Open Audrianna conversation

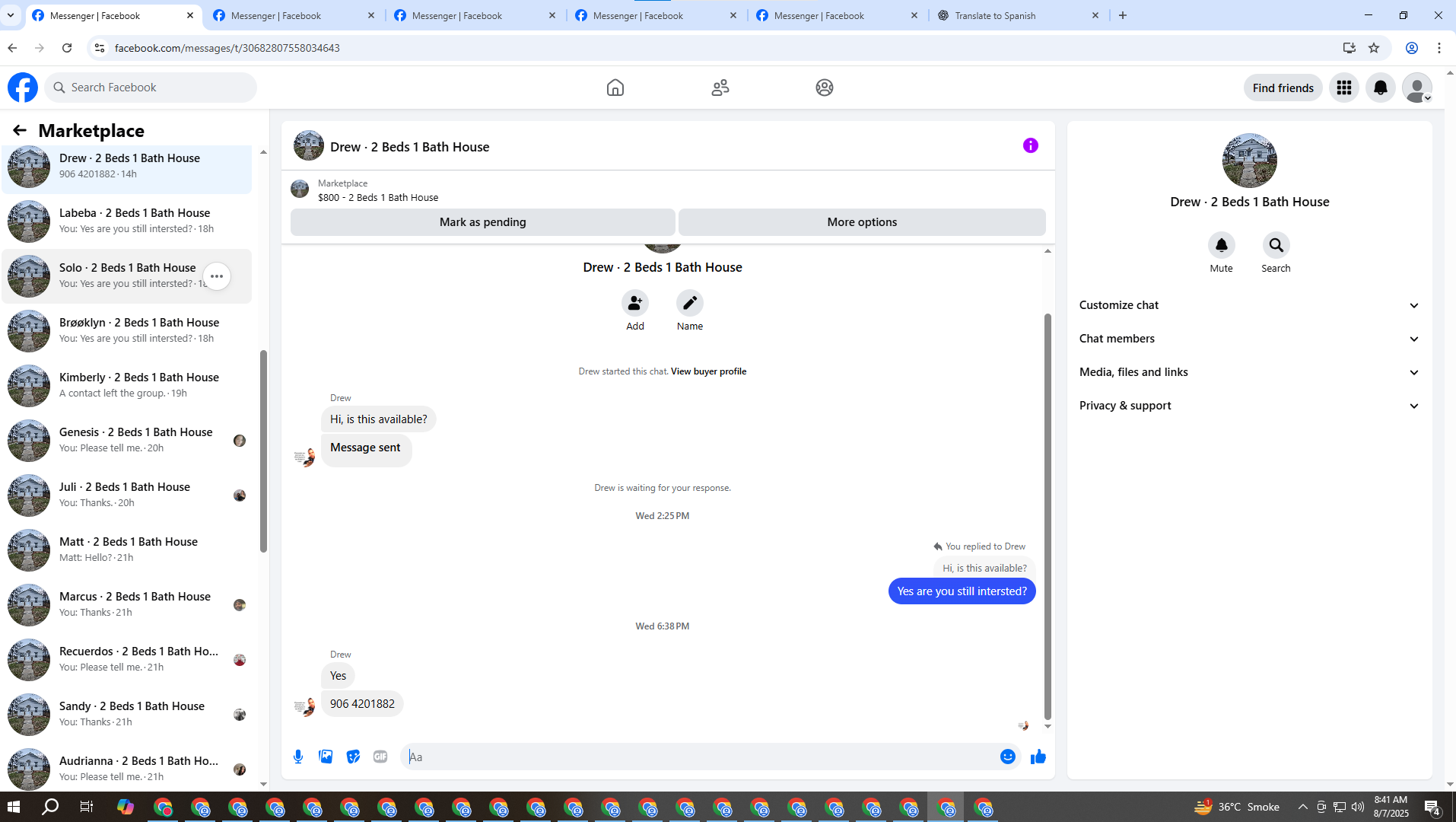(x=126, y=769)
